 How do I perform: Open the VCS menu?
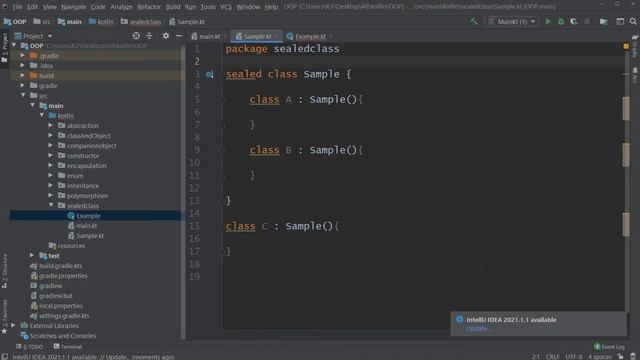[x=225, y=7]
